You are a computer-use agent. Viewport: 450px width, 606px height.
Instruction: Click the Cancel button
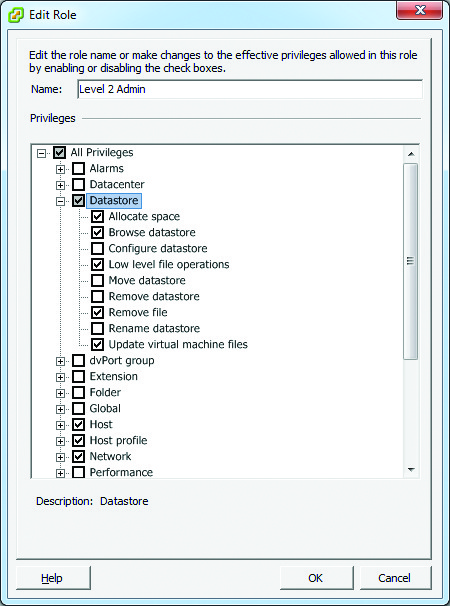tap(395, 578)
